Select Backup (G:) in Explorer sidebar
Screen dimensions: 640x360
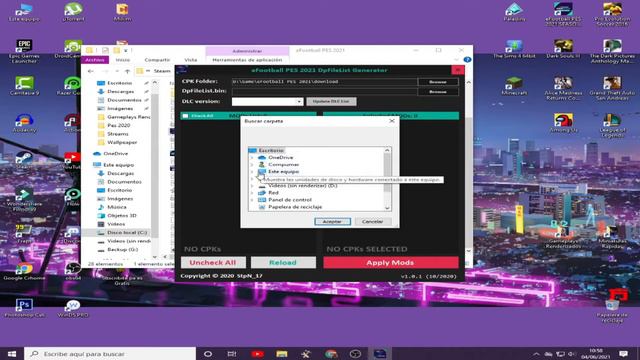pyautogui.click(x=122, y=249)
